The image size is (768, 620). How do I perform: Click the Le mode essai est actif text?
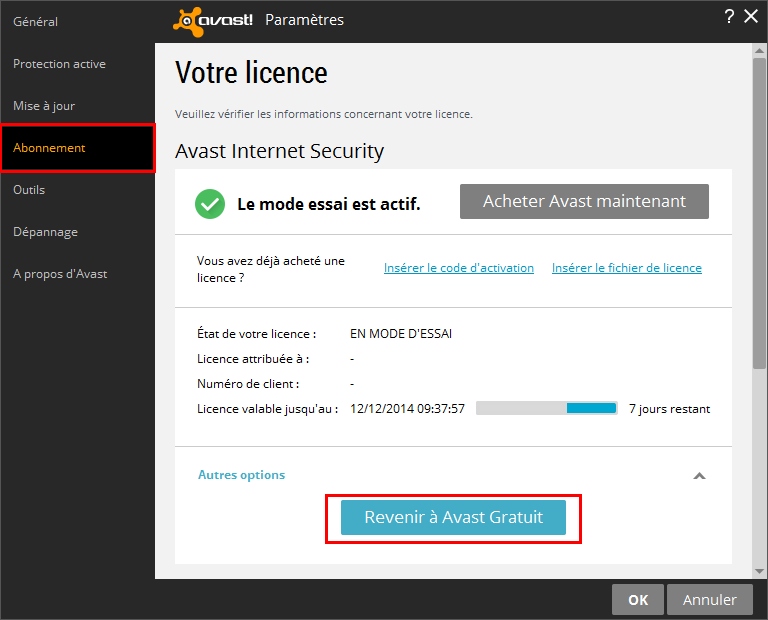329,204
